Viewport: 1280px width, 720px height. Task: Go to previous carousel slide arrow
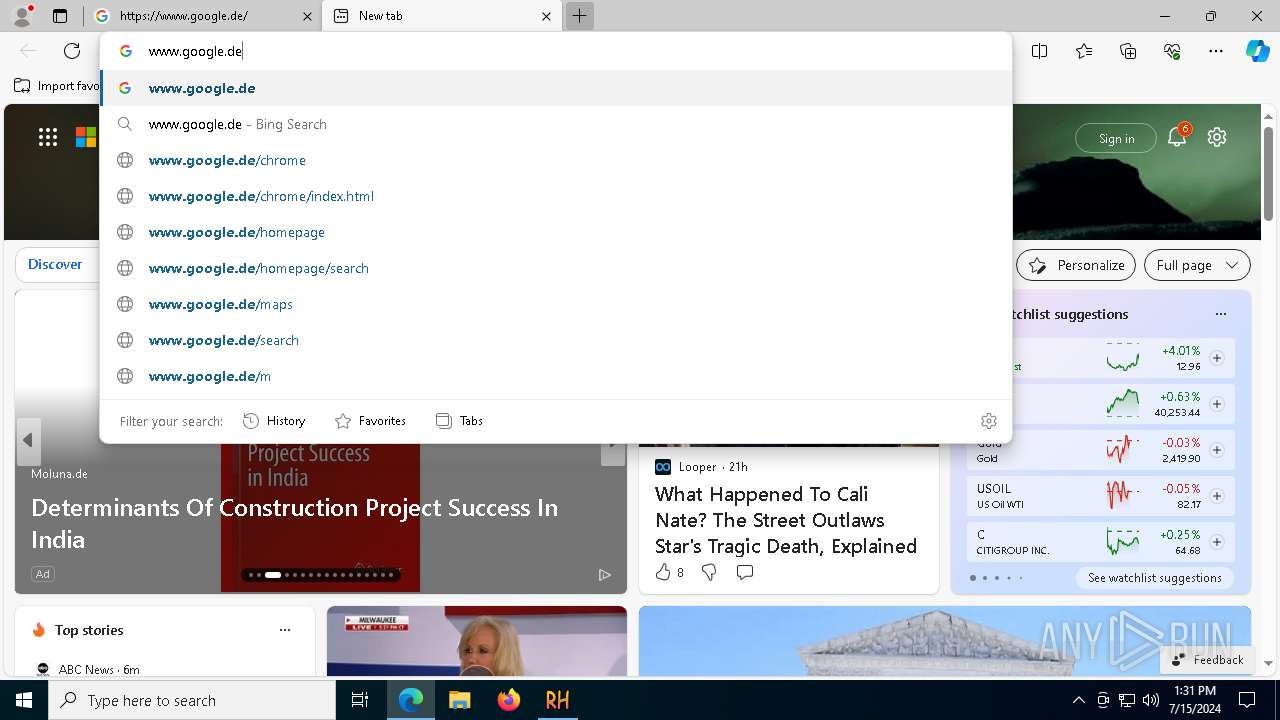coord(28,441)
